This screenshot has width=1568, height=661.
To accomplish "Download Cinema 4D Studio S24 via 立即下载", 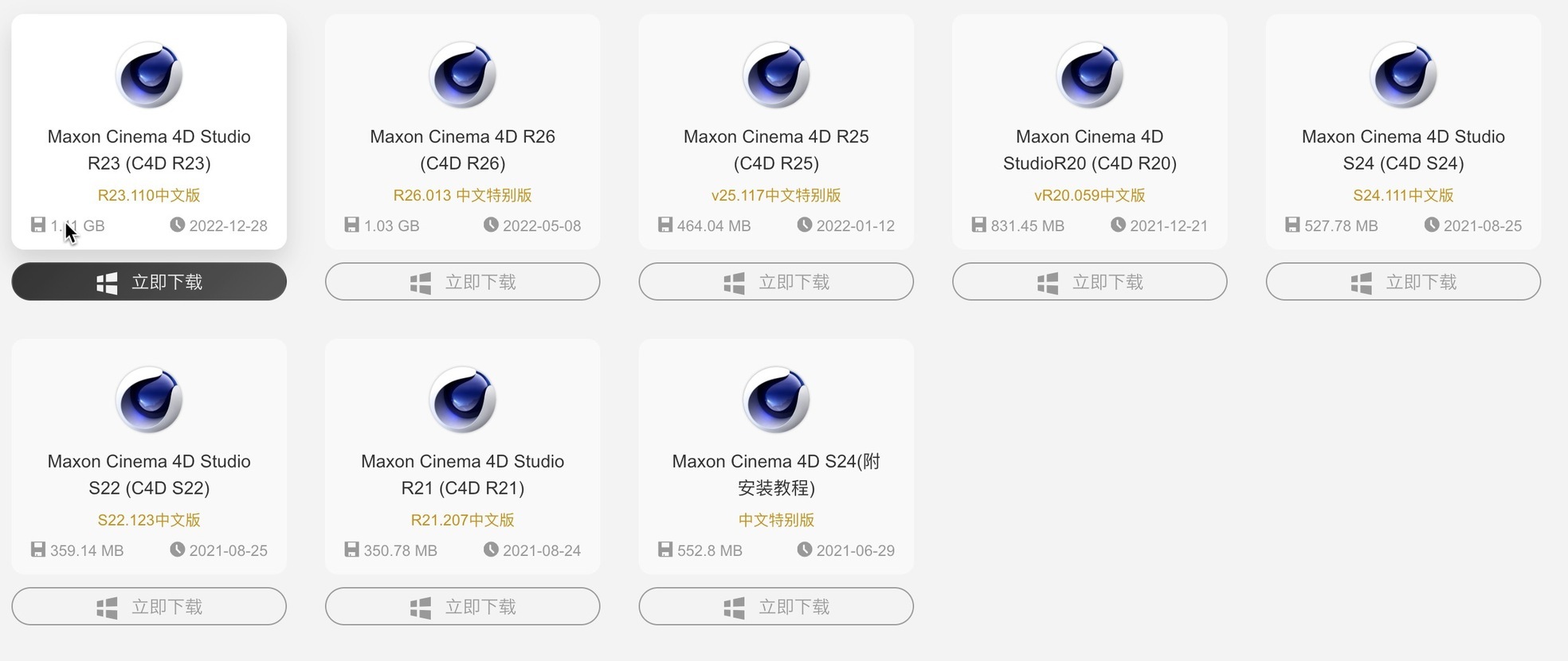I will pos(1403,282).
